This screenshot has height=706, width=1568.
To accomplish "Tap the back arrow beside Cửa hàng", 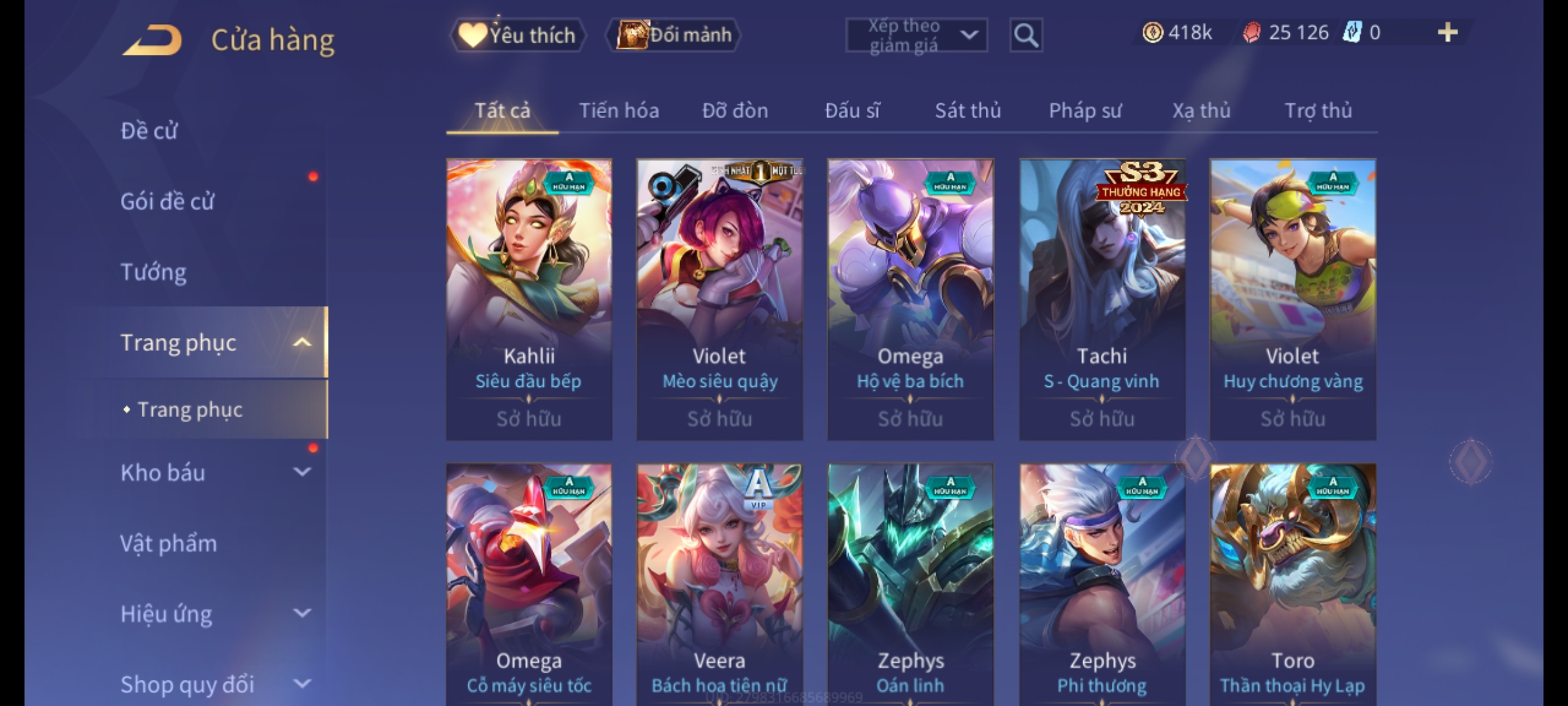I will 152,40.
